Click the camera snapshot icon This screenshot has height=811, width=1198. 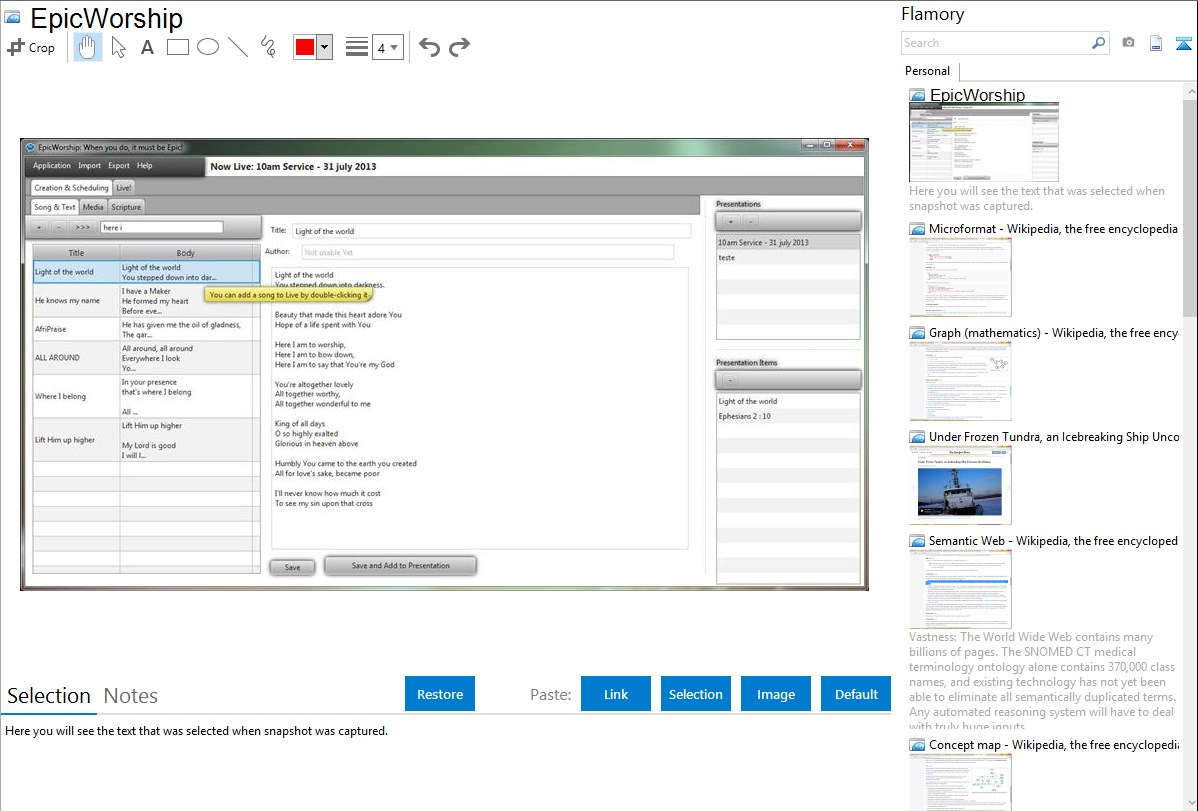coord(1128,43)
